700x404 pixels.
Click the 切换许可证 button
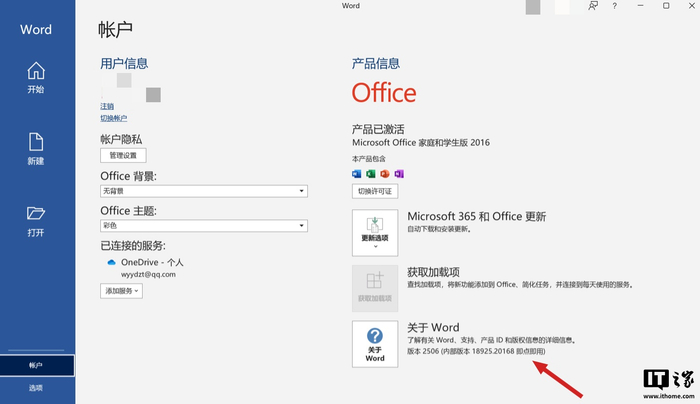375,191
